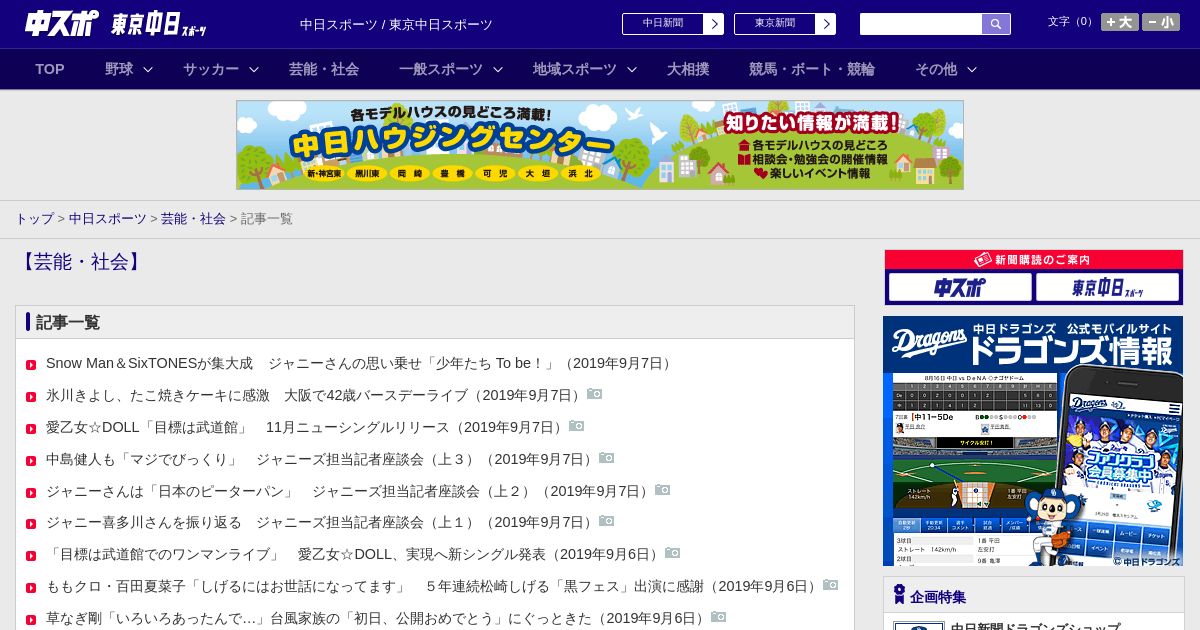Click the 【芸能・社会】 page title

(x=80, y=262)
